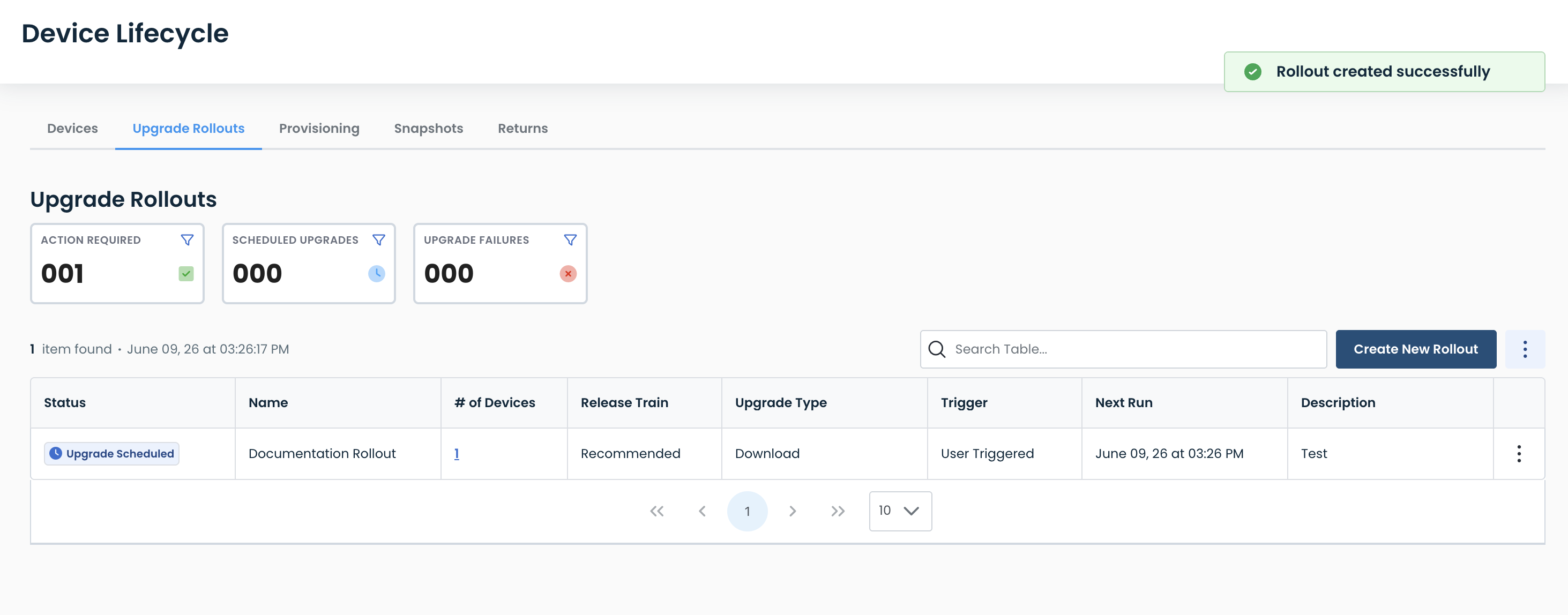1568x615 pixels.
Task: Click green checkmark icon in Action Required card
Action: click(x=186, y=274)
